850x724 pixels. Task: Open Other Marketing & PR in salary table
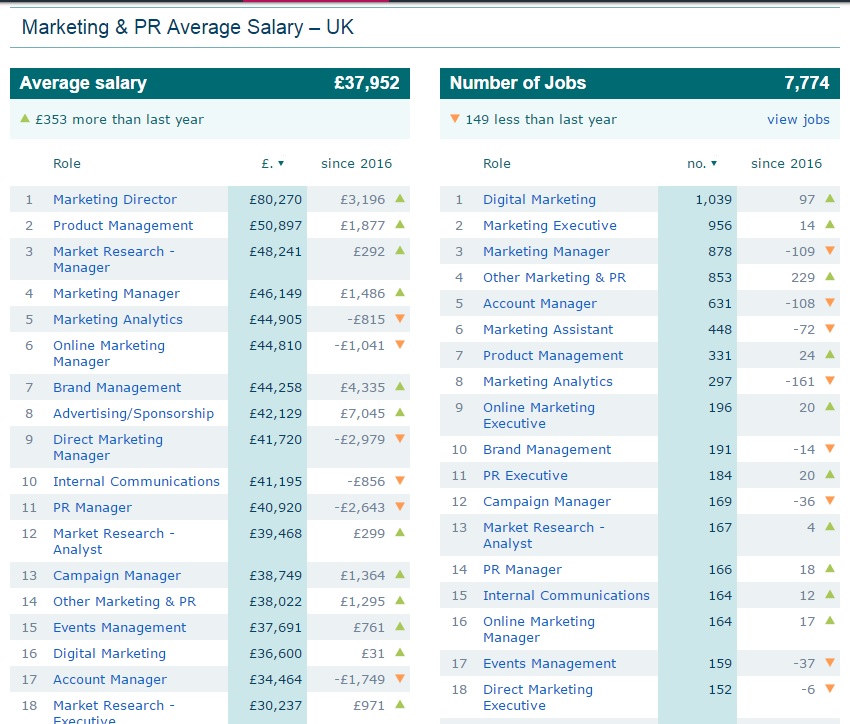(x=124, y=601)
